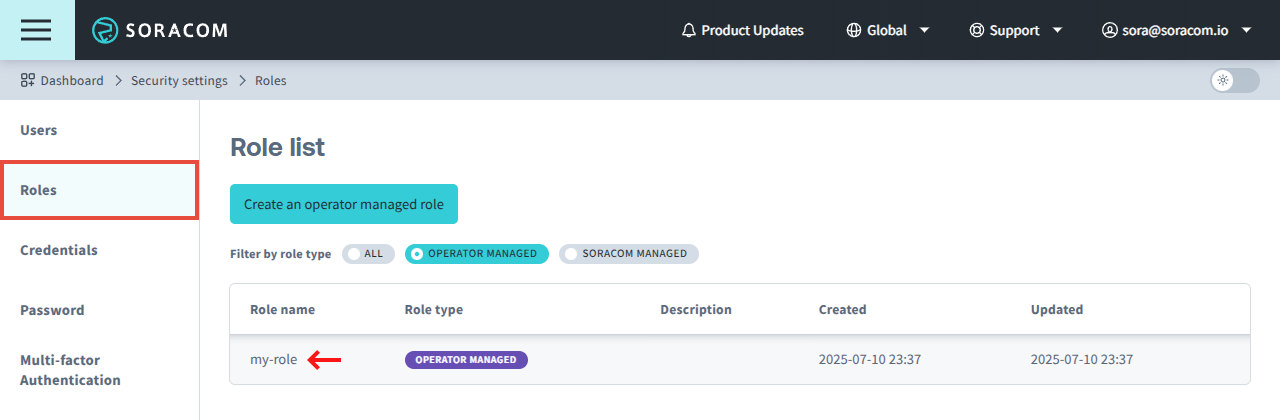
Task: Click the Dashboard breadcrumb grid icon
Action: (x=28, y=80)
